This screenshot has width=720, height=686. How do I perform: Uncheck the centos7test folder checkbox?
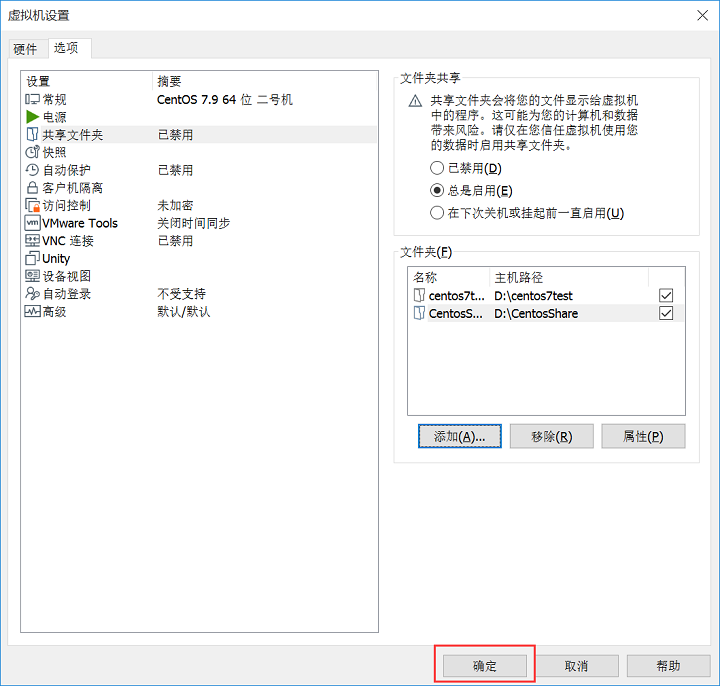[666, 295]
